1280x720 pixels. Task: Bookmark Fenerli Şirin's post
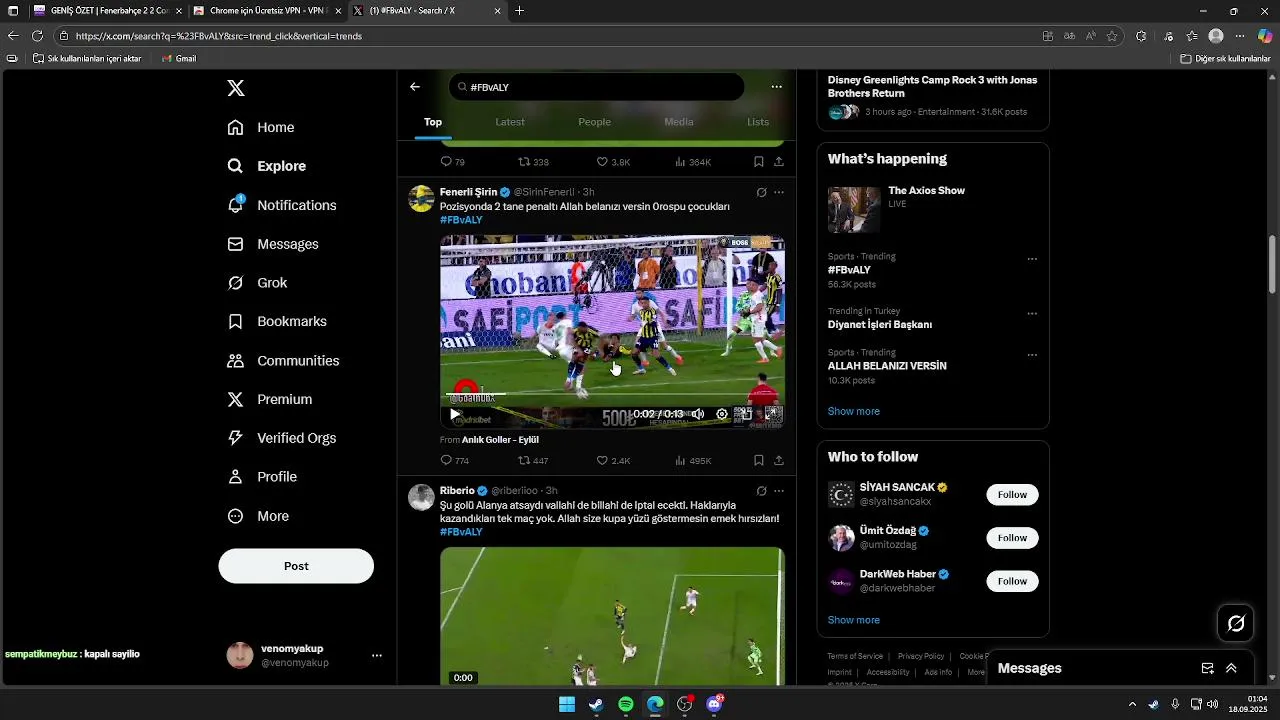click(759, 461)
